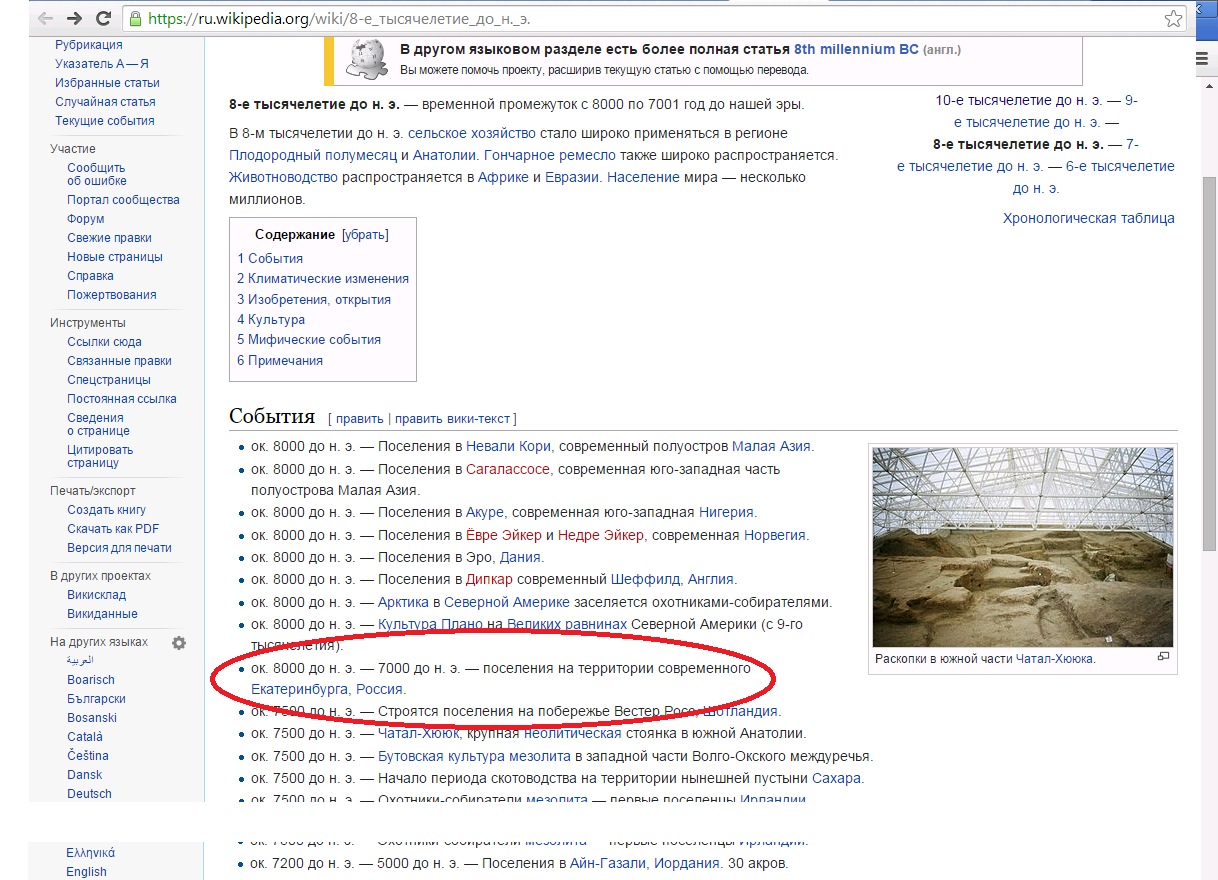Click Постоянная ссылка link

[122, 399]
